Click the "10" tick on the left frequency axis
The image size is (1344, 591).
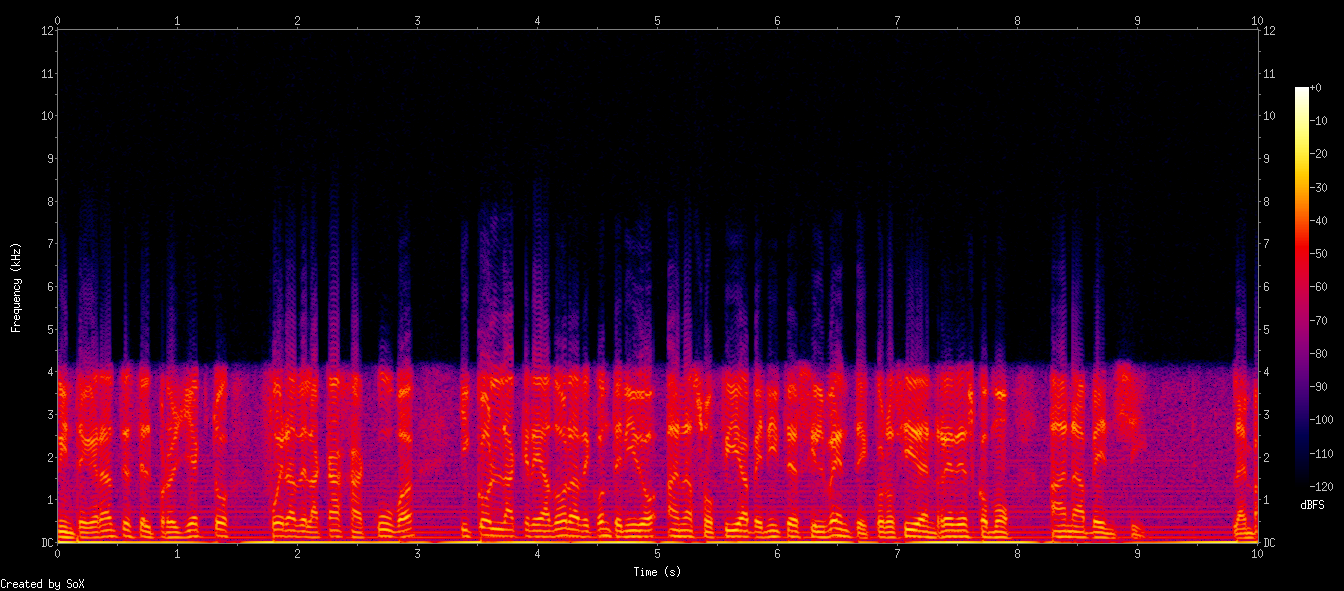click(x=46, y=116)
